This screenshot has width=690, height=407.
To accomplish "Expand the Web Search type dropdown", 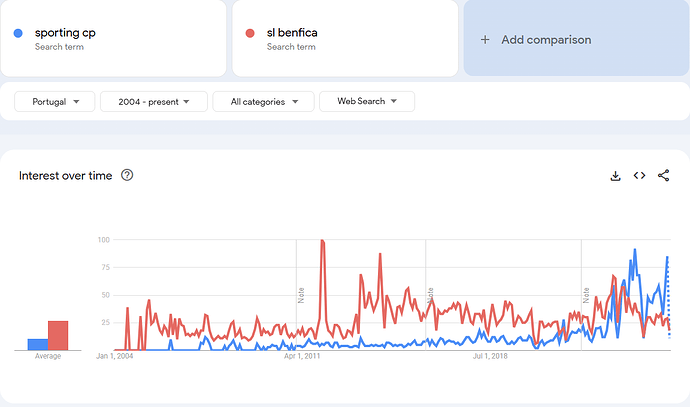I will coord(367,101).
